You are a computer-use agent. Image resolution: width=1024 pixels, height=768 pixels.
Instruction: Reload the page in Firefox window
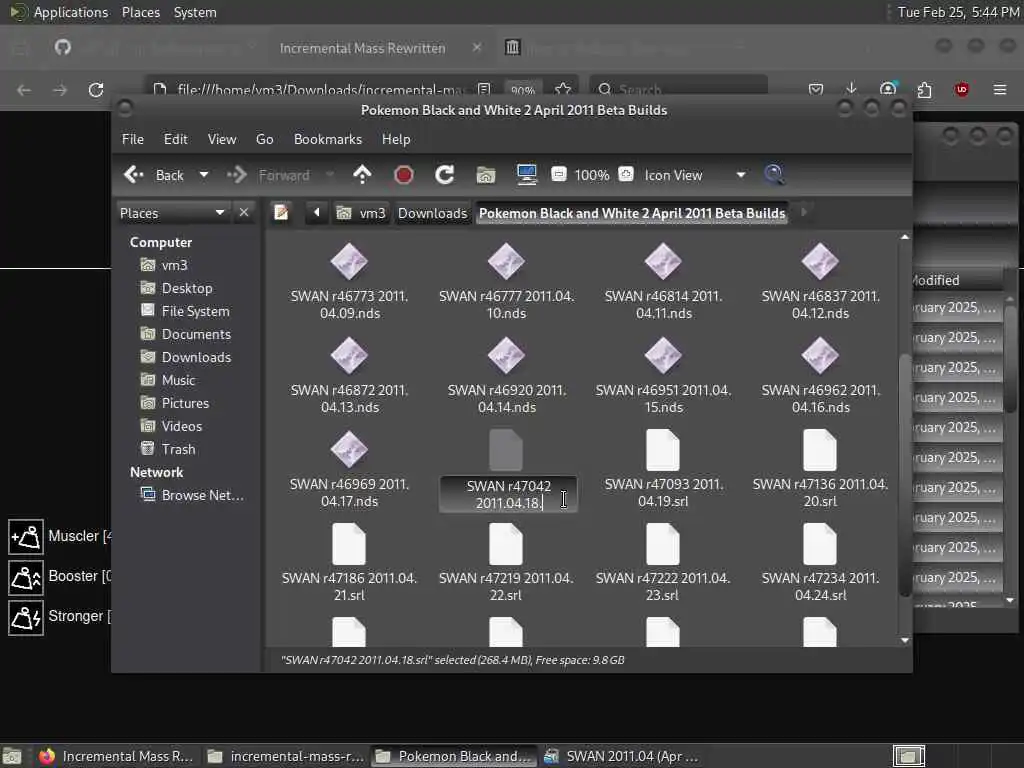pos(96,89)
